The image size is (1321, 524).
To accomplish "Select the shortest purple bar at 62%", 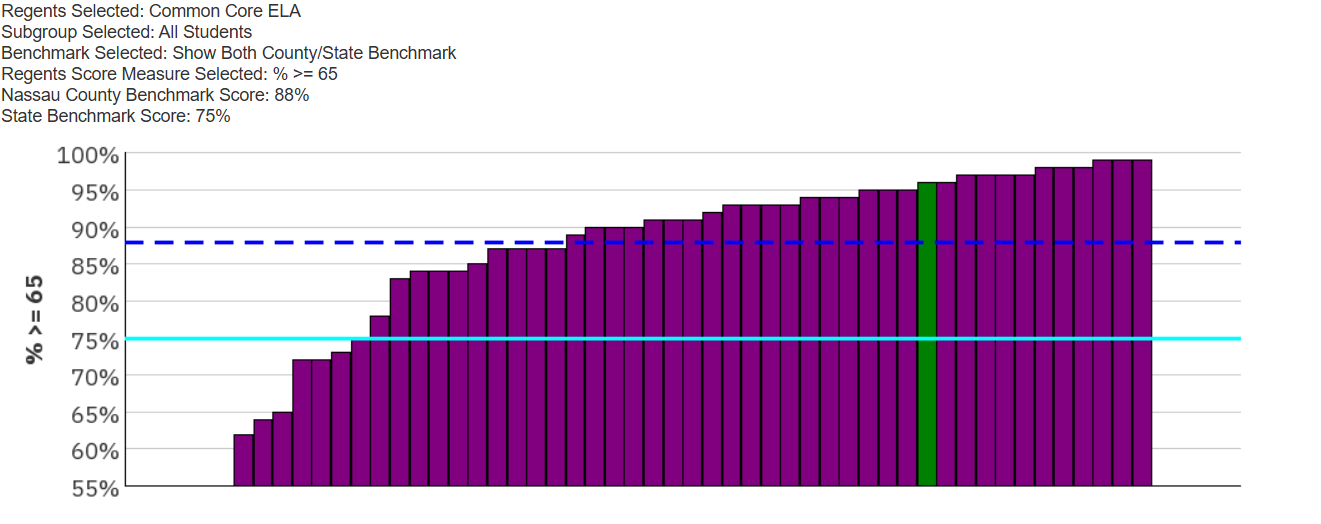I will click(x=243, y=460).
